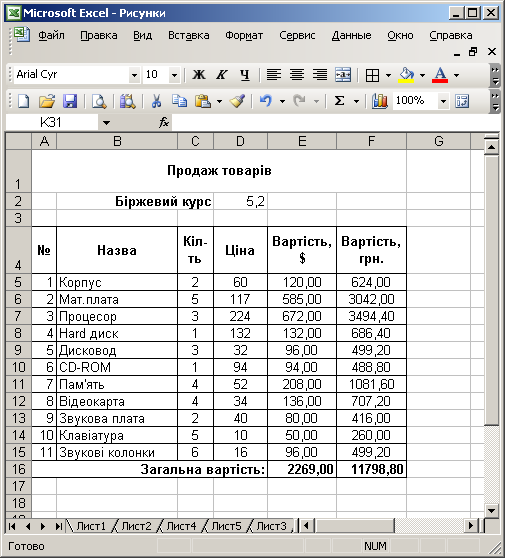Center text alignment button
Viewport: 505px width, 558px height.
click(296, 75)
